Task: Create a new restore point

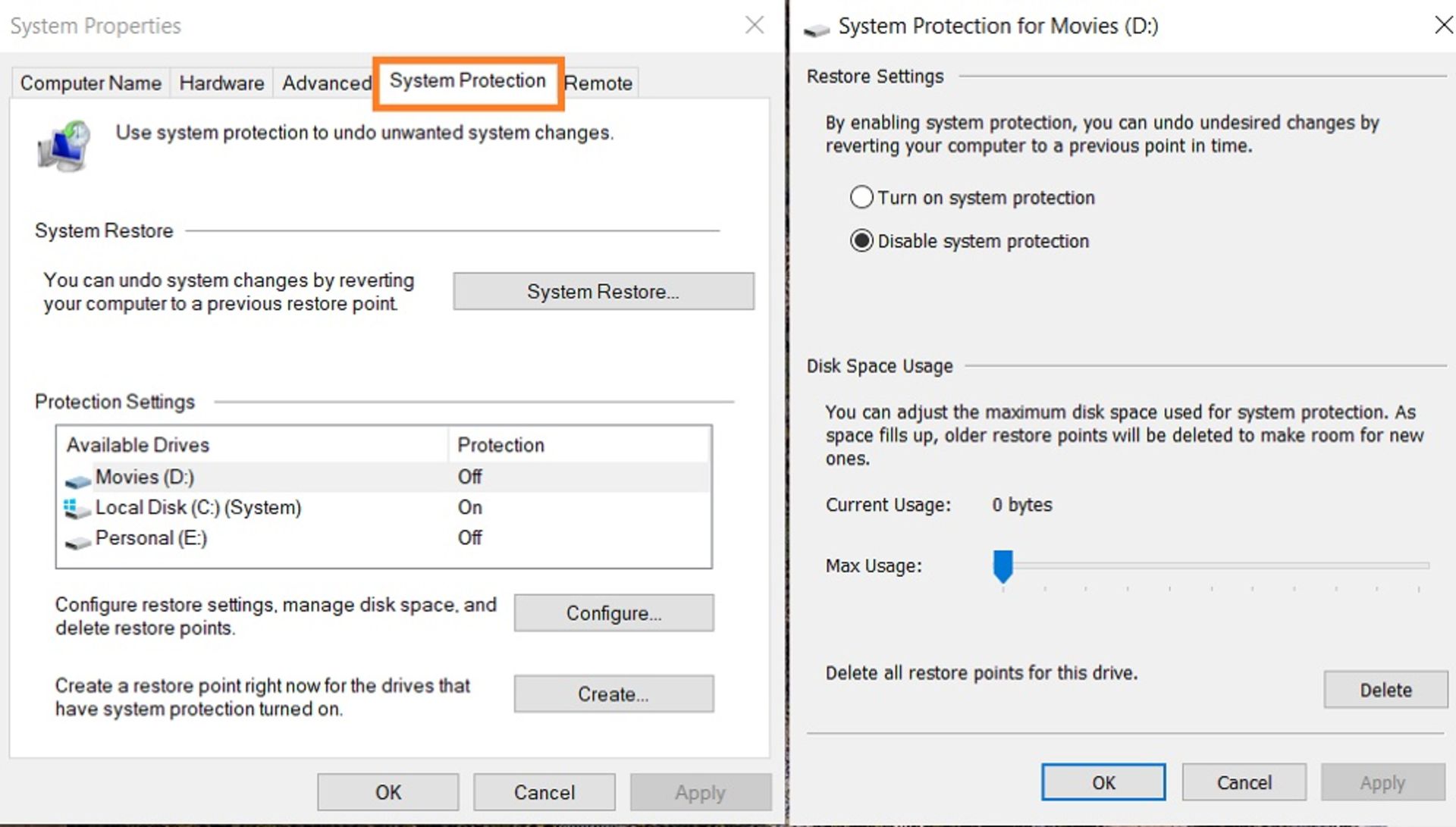Action: point(613,694)
